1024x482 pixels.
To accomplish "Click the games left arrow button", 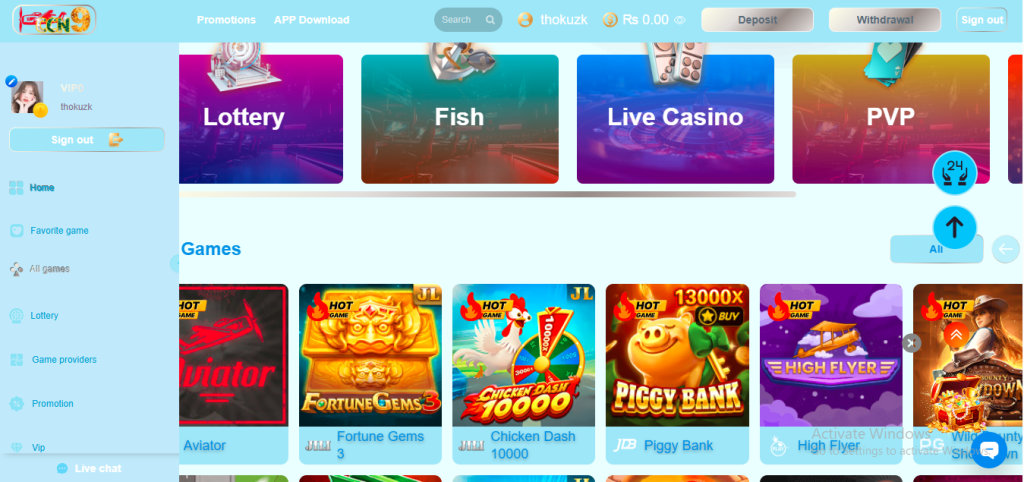I will point(1006,249).
